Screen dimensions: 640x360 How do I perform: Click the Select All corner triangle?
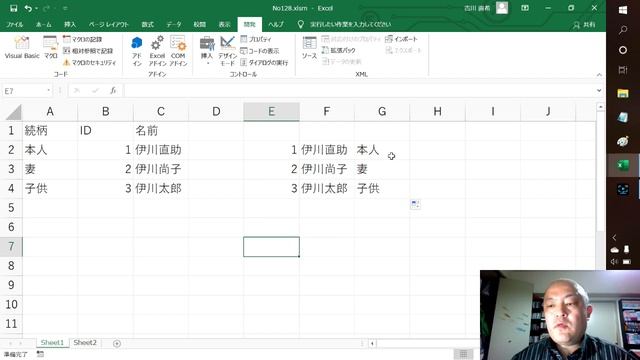(x=13, y=112)
